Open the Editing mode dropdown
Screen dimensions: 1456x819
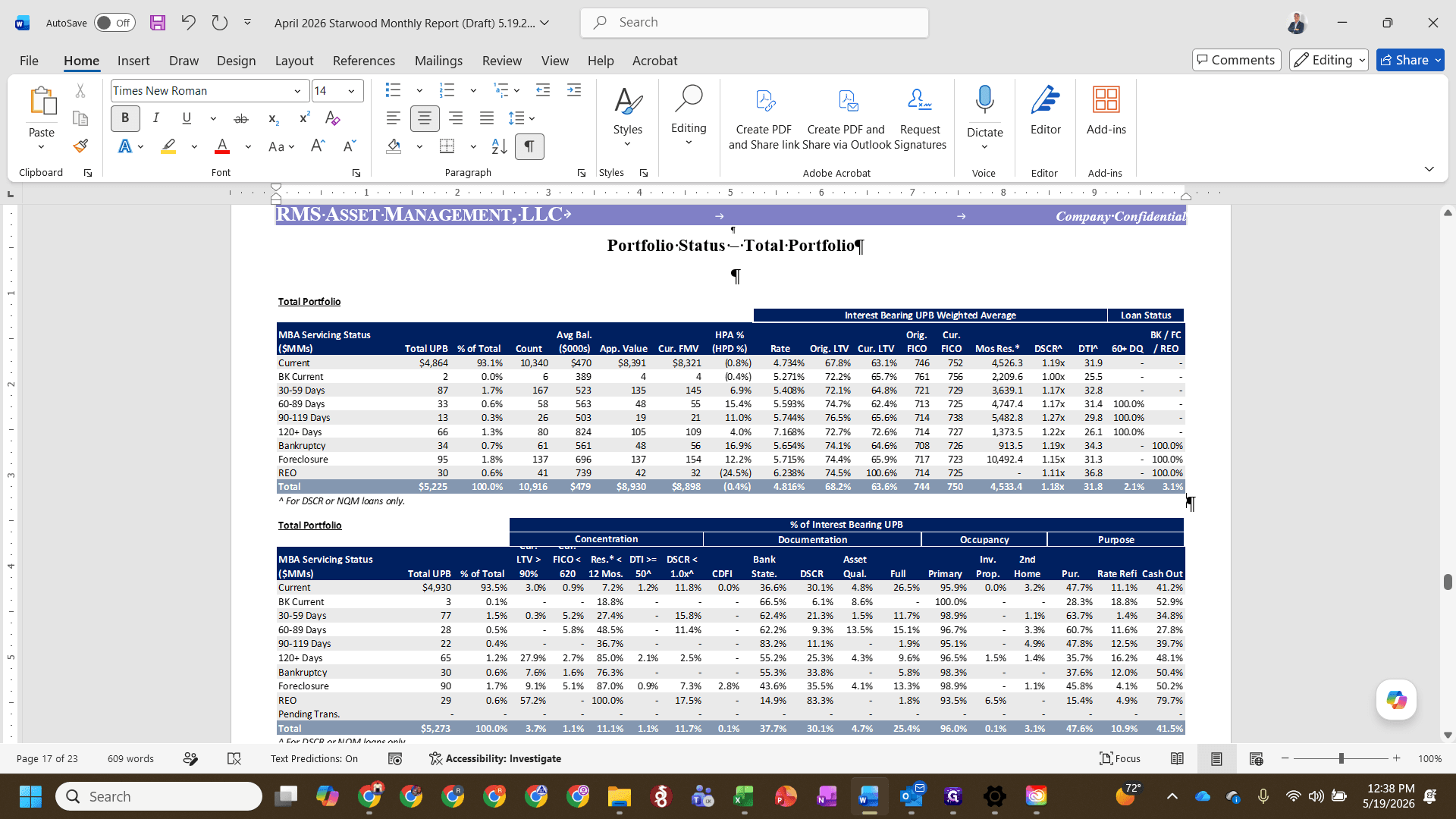tap(1329, 60)
